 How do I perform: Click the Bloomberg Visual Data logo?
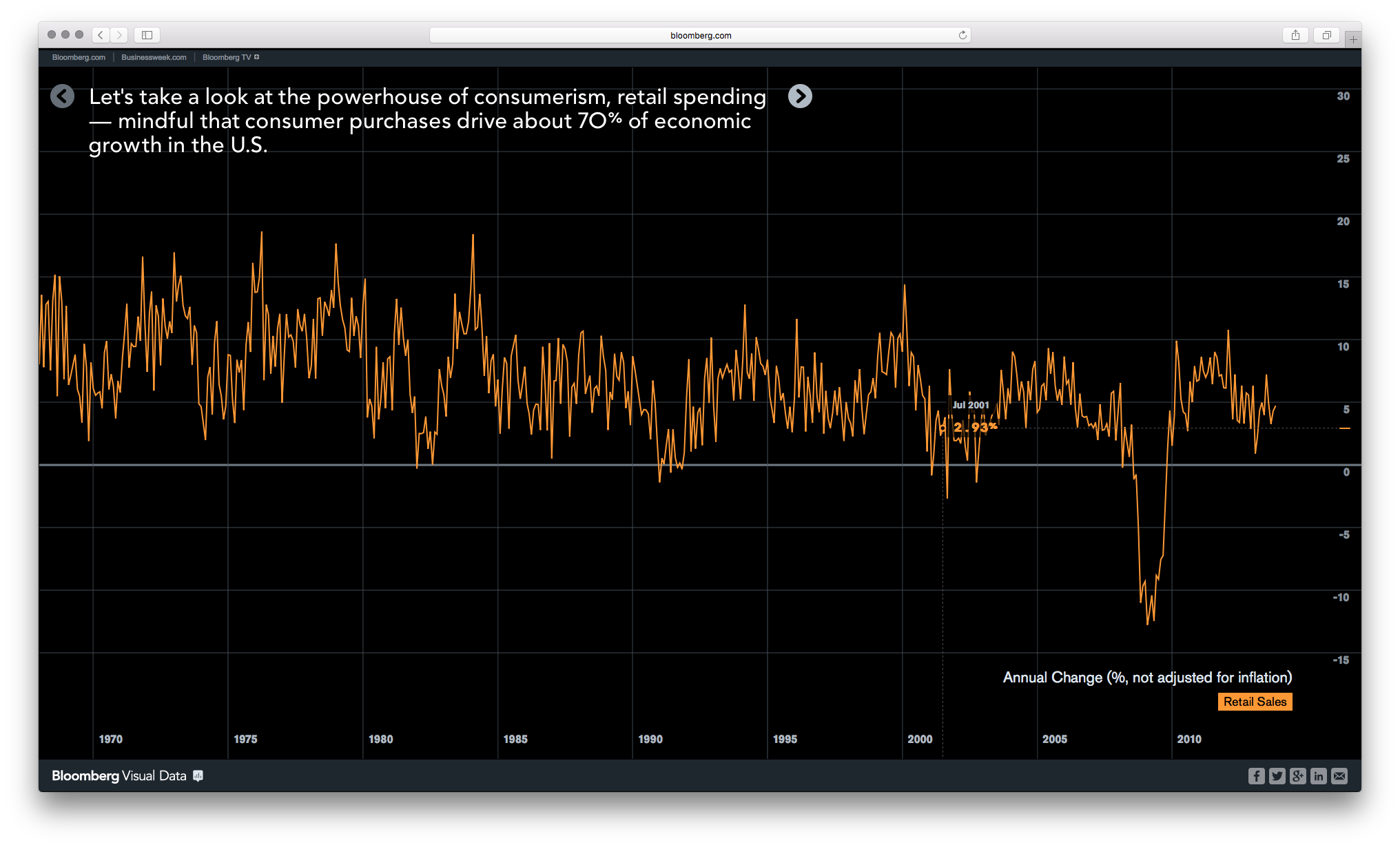pyautogui.click(x=117, y=776)
